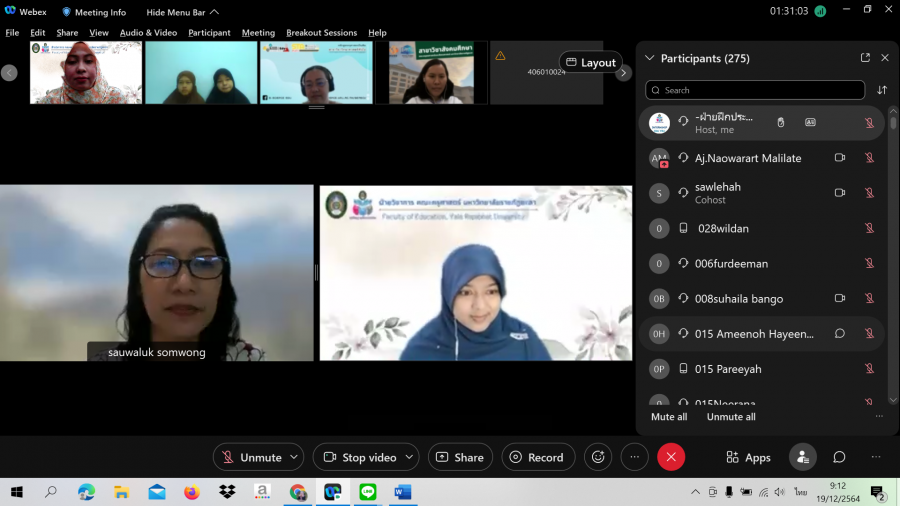The height and width of the screenshot is (506, 900).
Task: Toggle mute for Aj.Naowarart Malilate
Action: click(x=869, y=158)
